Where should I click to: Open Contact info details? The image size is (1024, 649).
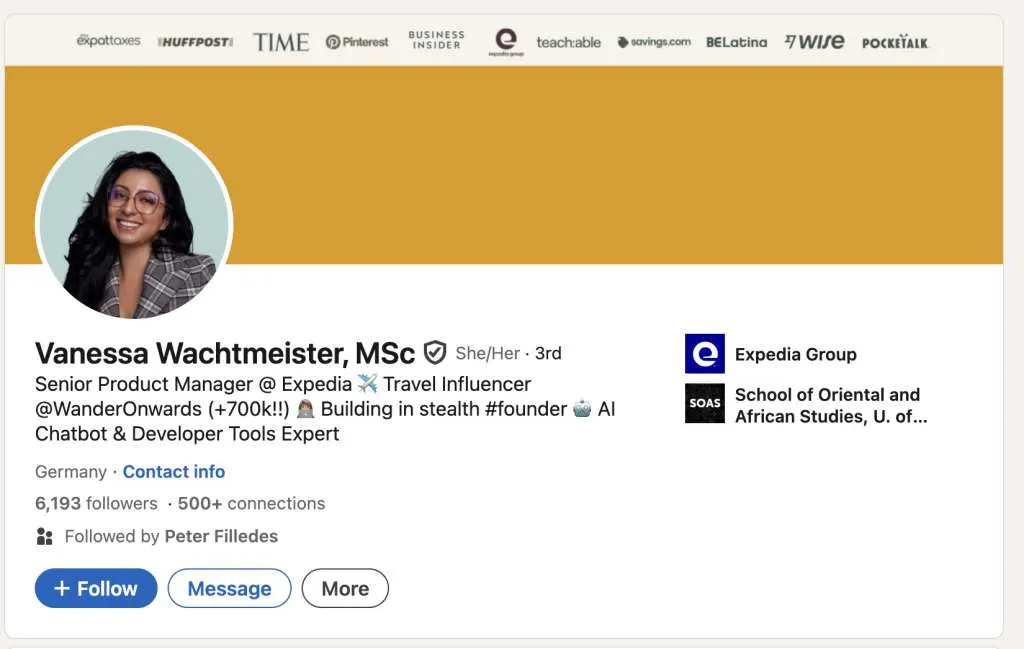(x=174, y=471)
